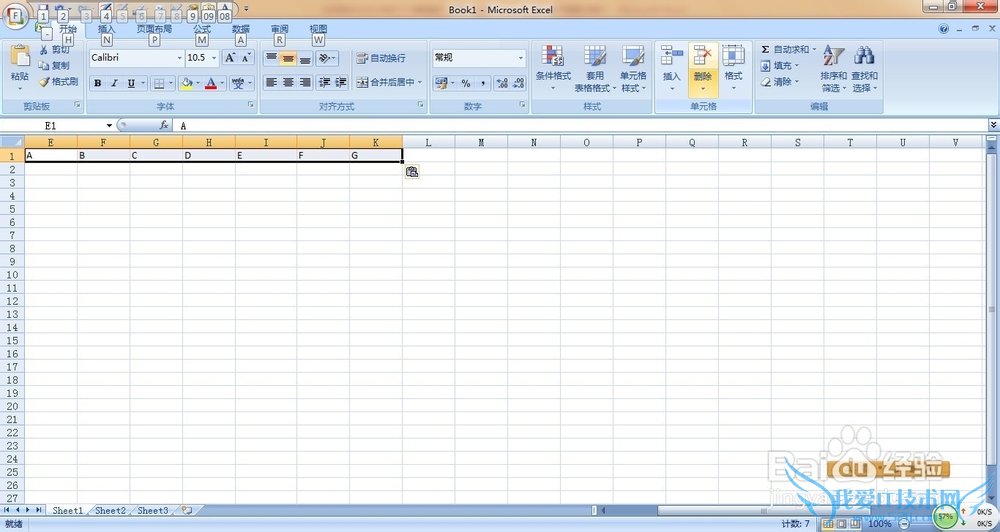The width and height of the screenshot is (1000, 532).
Task: Click 剪切 (Cut) in clipboard group
Action: click(54, 50)
